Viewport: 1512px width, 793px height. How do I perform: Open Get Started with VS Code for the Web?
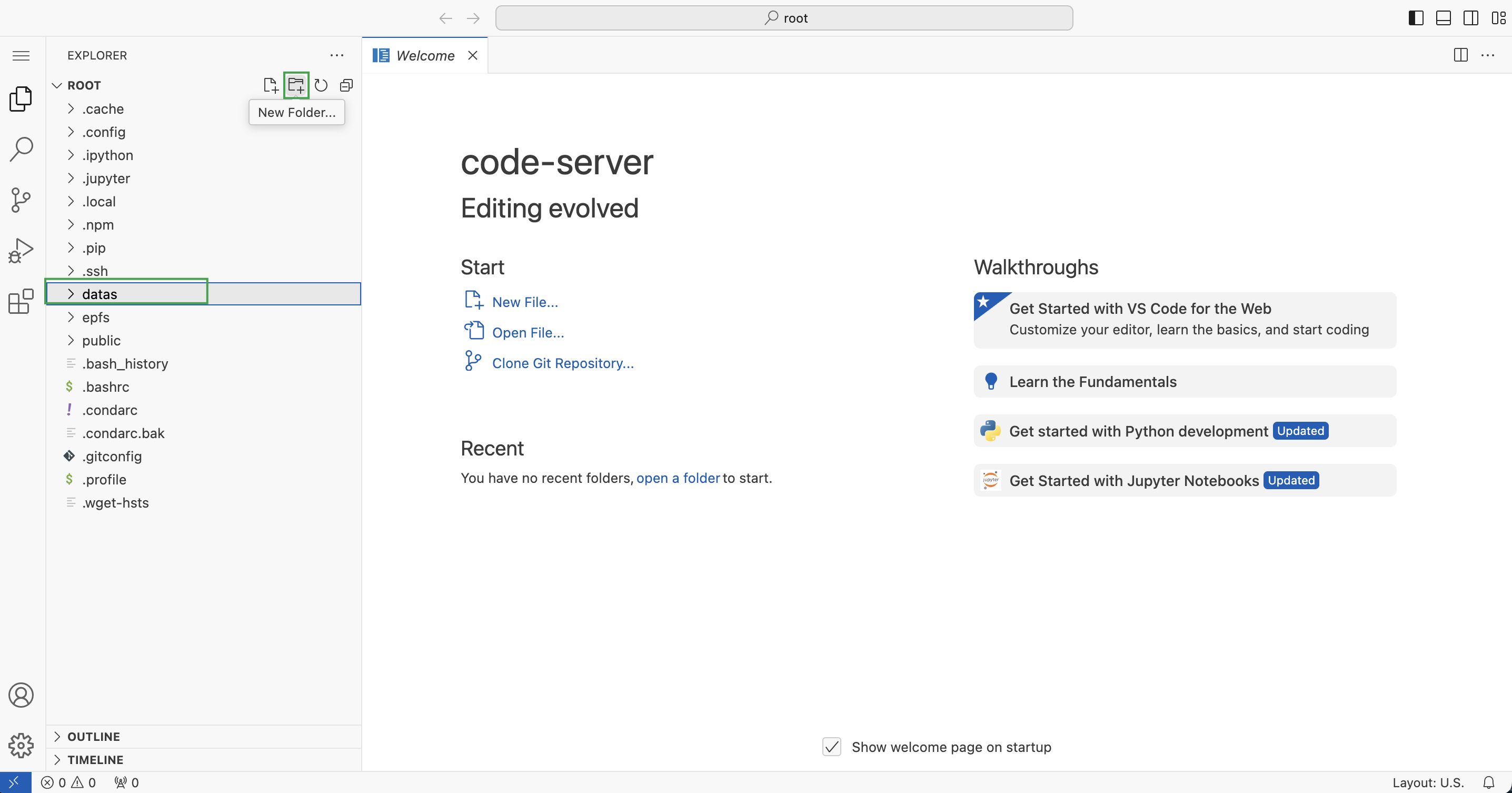click(1185, 320)
